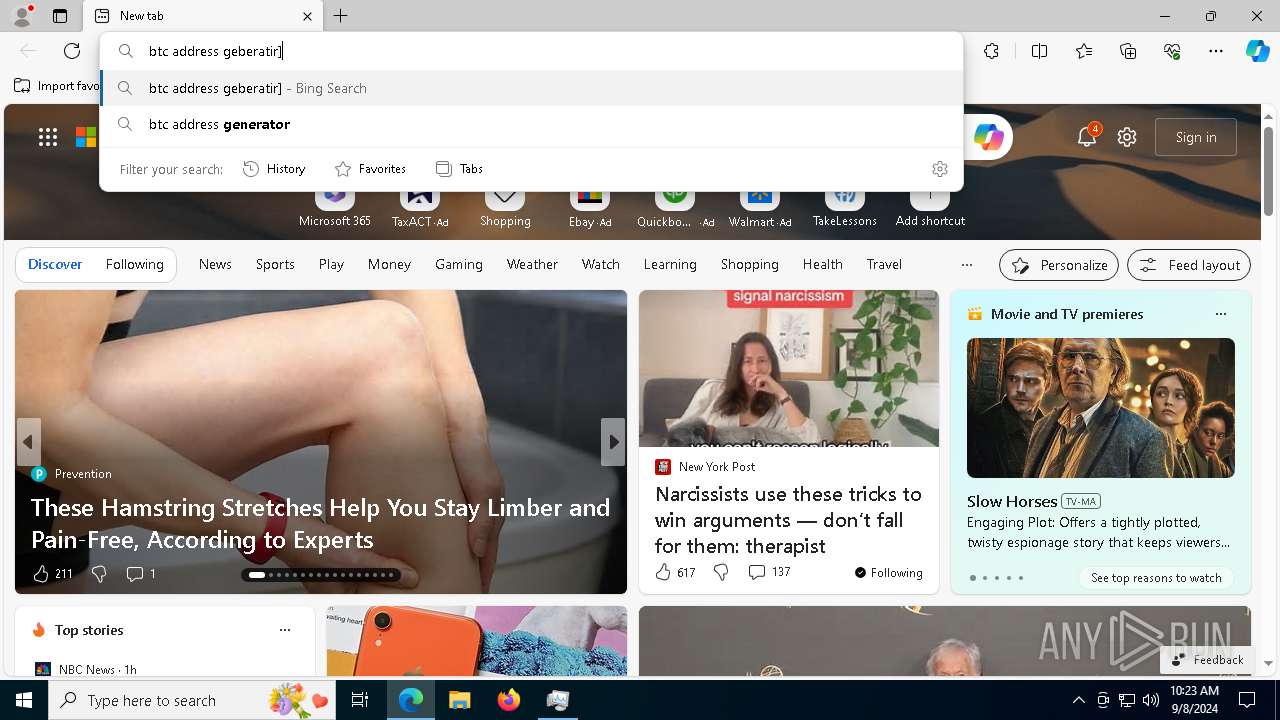Filter search by Tabs

coord(459,169)
